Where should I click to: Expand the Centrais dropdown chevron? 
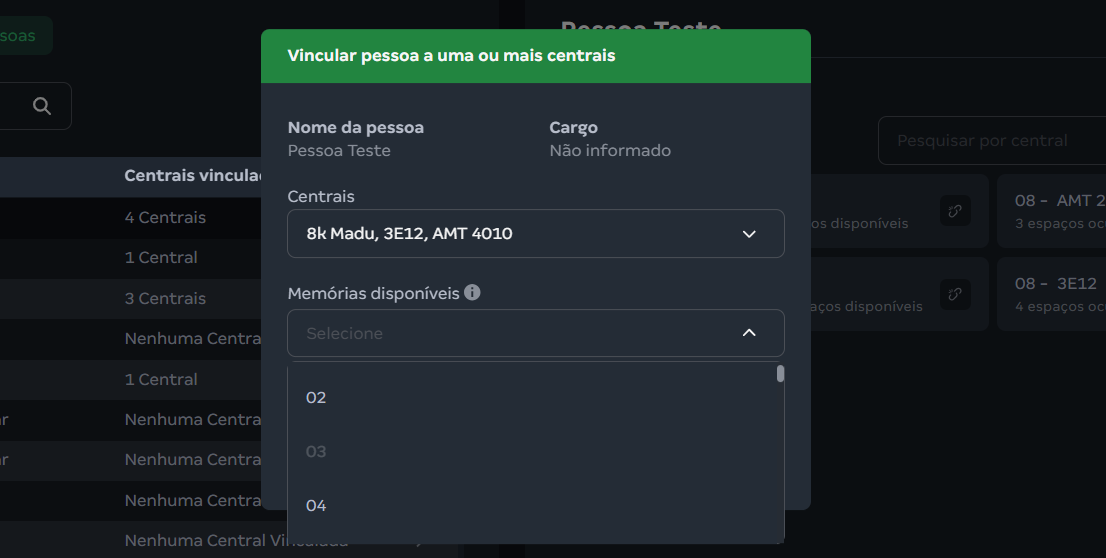pyautogui.click(x=749, y=234)
